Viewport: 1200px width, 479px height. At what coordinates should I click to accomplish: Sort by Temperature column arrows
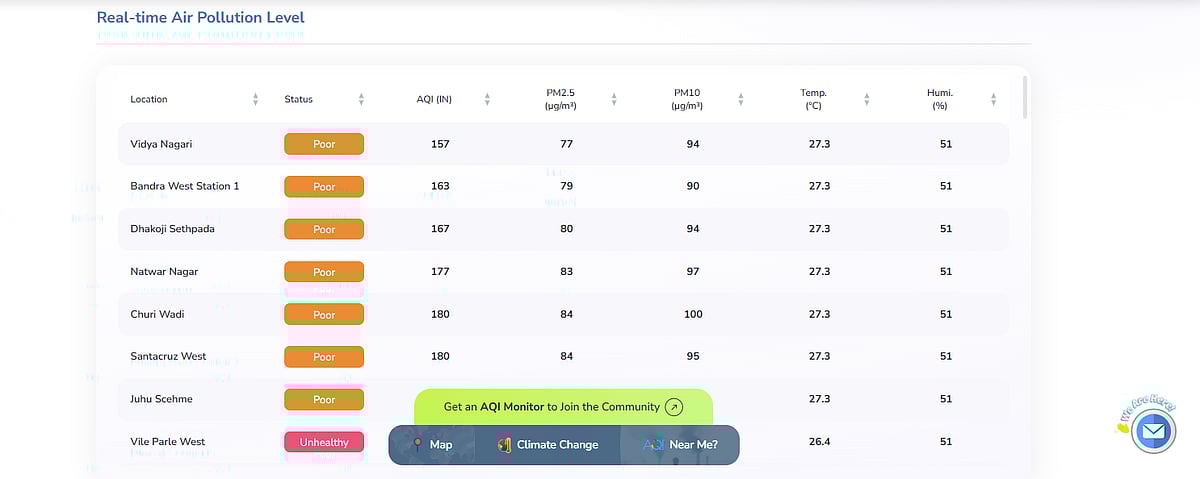pos(867,99)
